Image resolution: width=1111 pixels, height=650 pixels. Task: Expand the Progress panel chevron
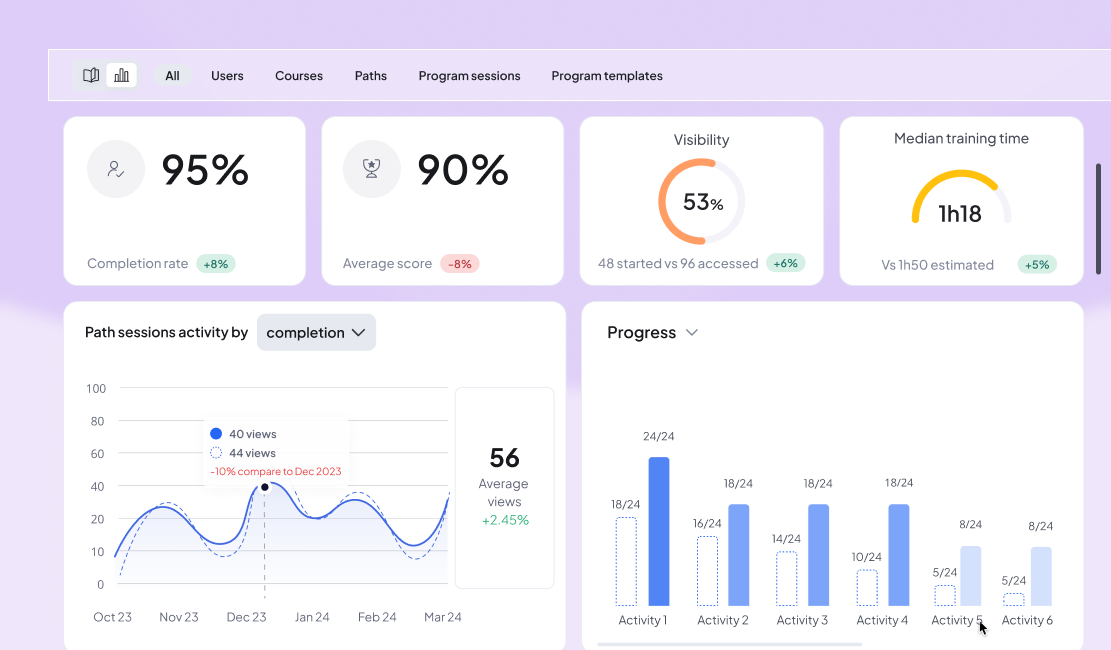point(691,333)
